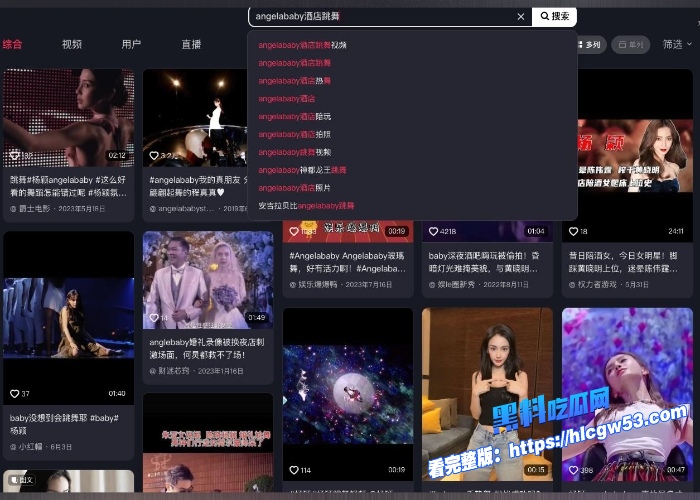The height and width of the screenshot is (500, 700).
Task: Open the 用户 tab
Action: tap(131, 44)
